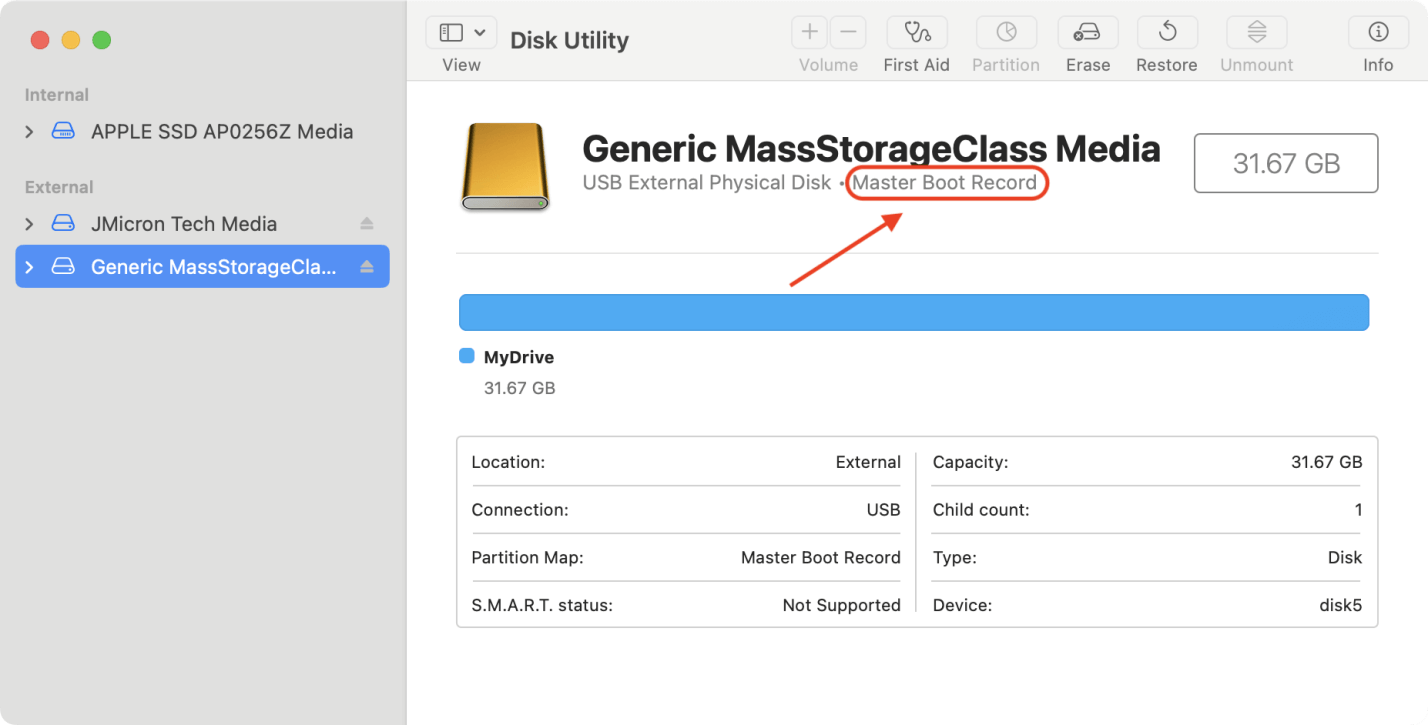Image resolution: width=1428 pixels, height=725 pixels.
Task: Open the View options dropdown arrow
Action: click(x=480, y=33)
